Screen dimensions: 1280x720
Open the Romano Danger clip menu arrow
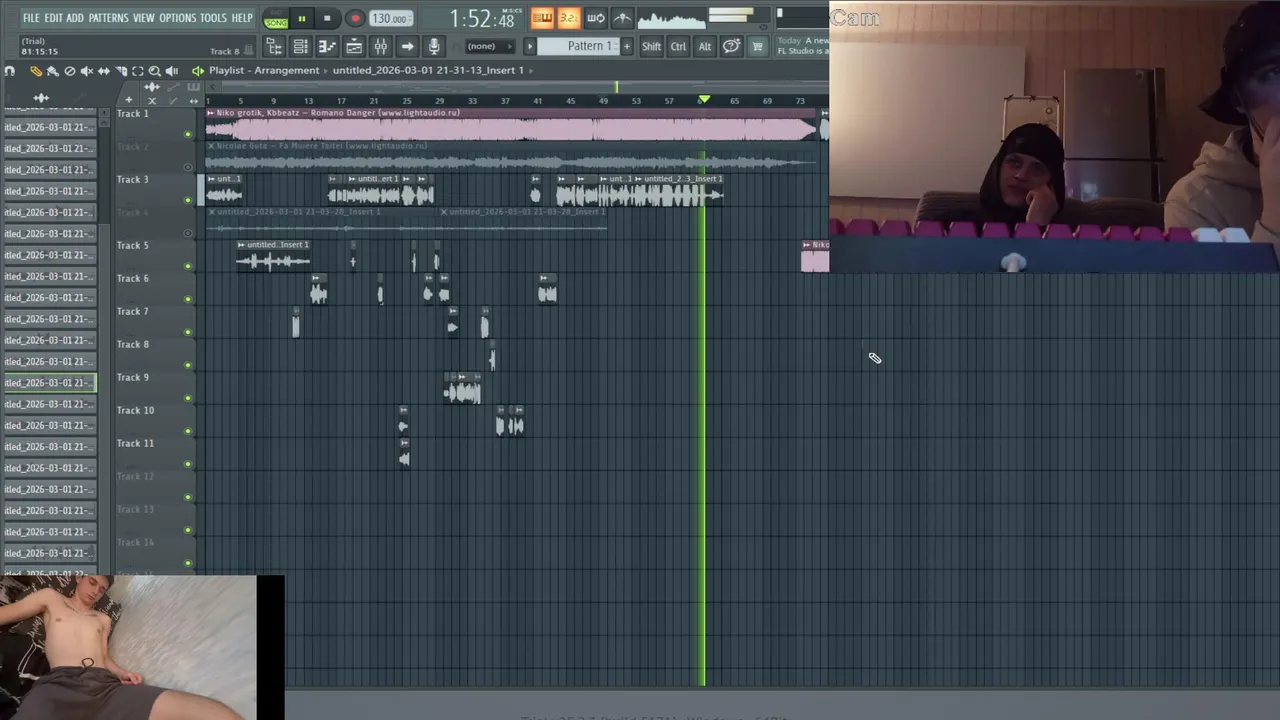211,113
